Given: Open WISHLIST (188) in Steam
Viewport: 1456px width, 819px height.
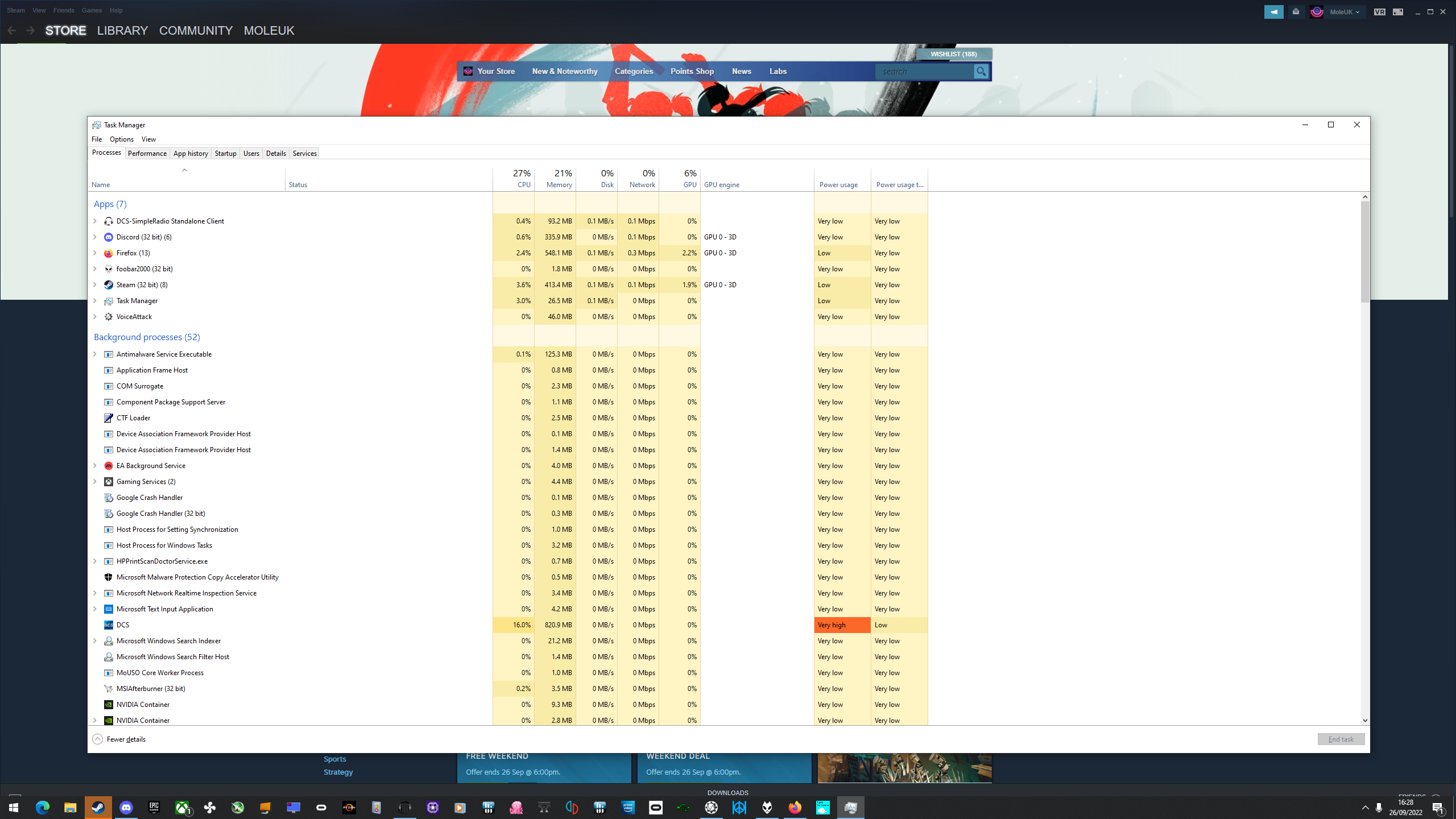Looking at the screenshot, I should point(954,54).
